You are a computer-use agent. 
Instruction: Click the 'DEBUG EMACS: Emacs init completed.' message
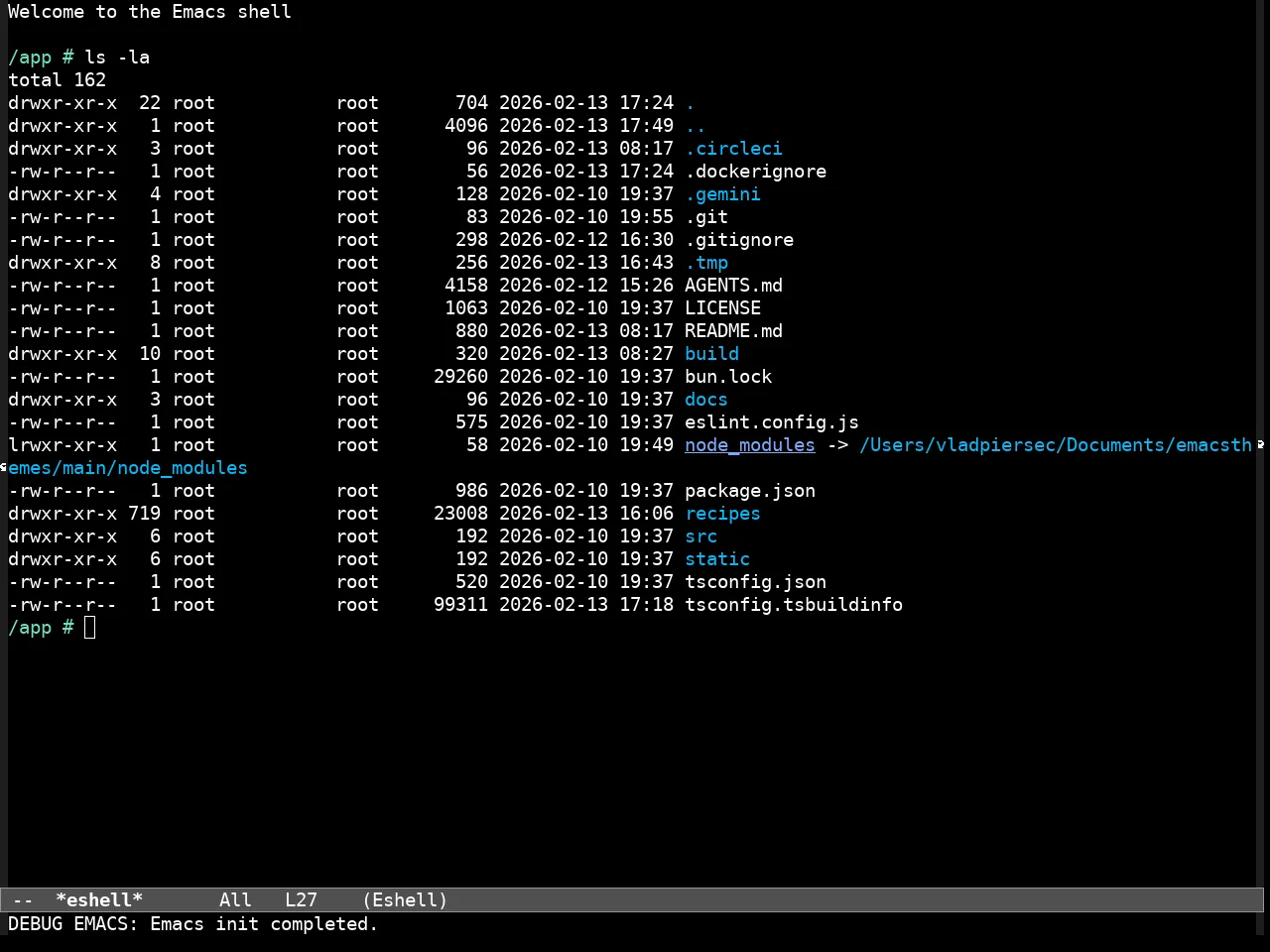tap(193, 924)
